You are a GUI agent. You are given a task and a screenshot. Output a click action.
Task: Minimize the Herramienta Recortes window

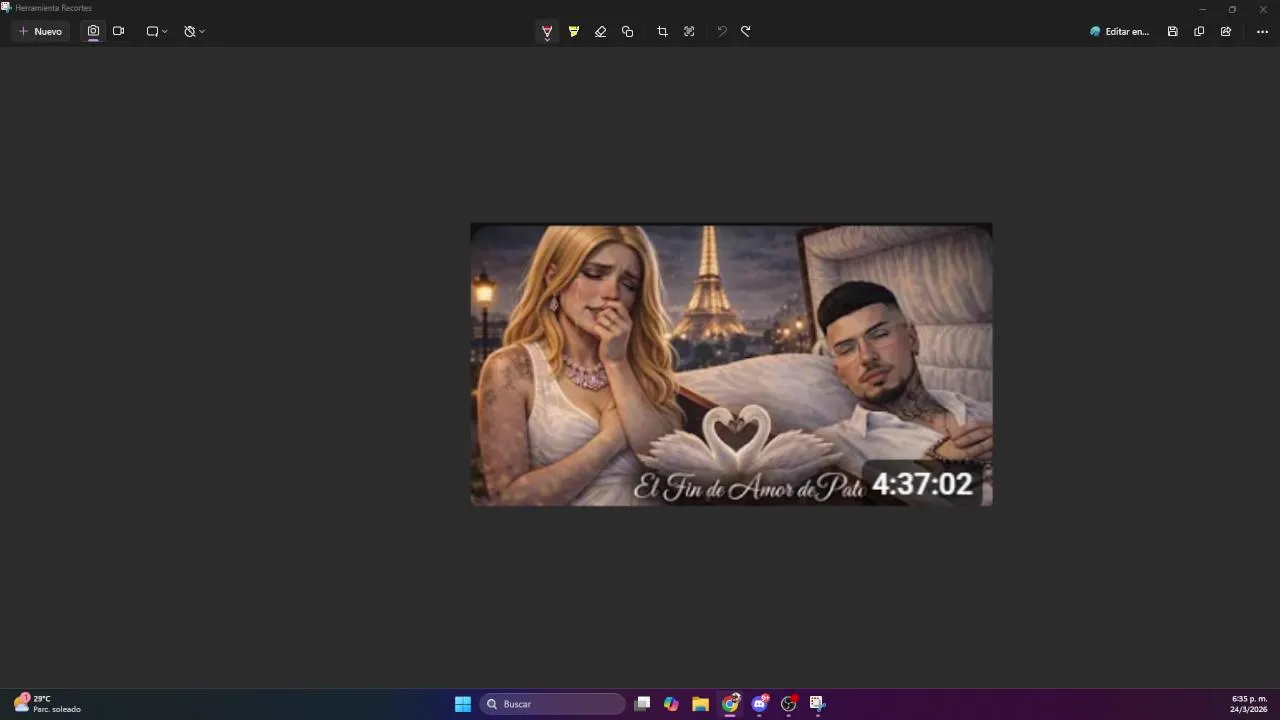(1202, 9)
